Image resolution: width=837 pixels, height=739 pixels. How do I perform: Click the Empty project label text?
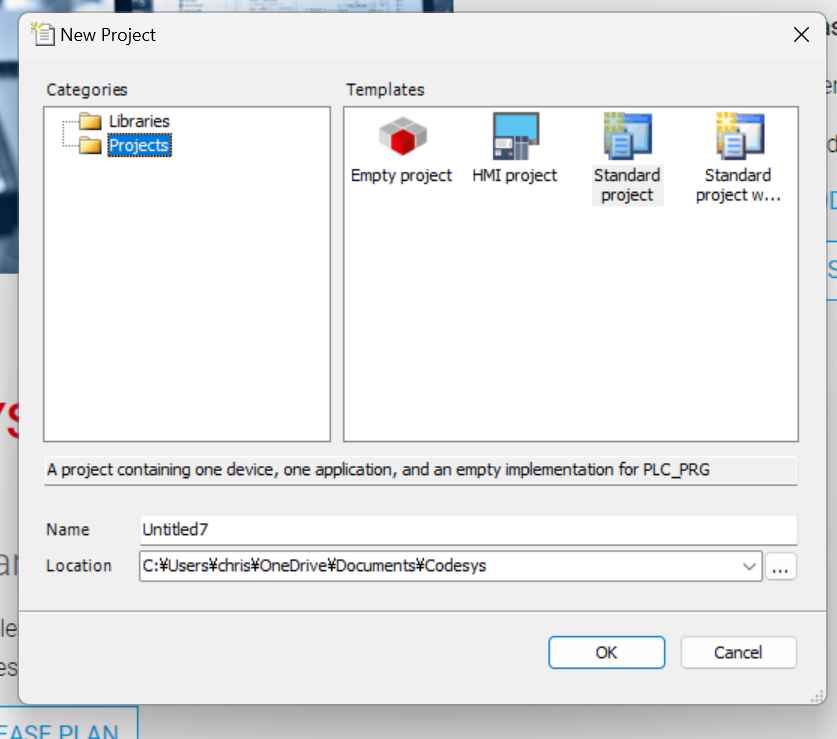point(401,176)
